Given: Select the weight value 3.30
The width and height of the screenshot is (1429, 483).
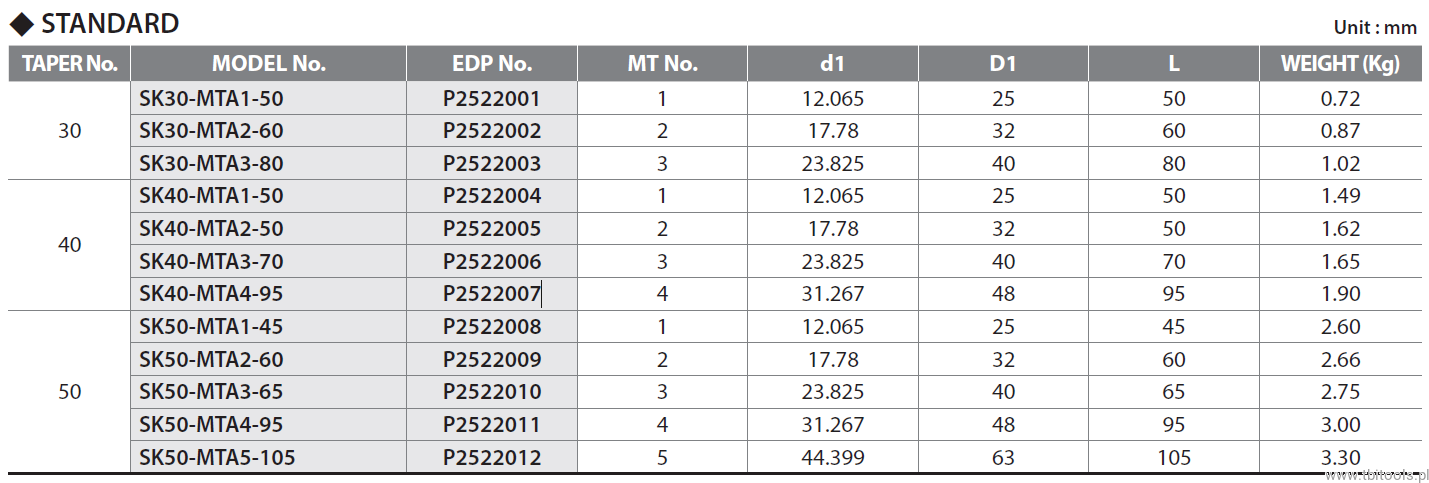Looking at the screenshot, I should (1339, 458).
